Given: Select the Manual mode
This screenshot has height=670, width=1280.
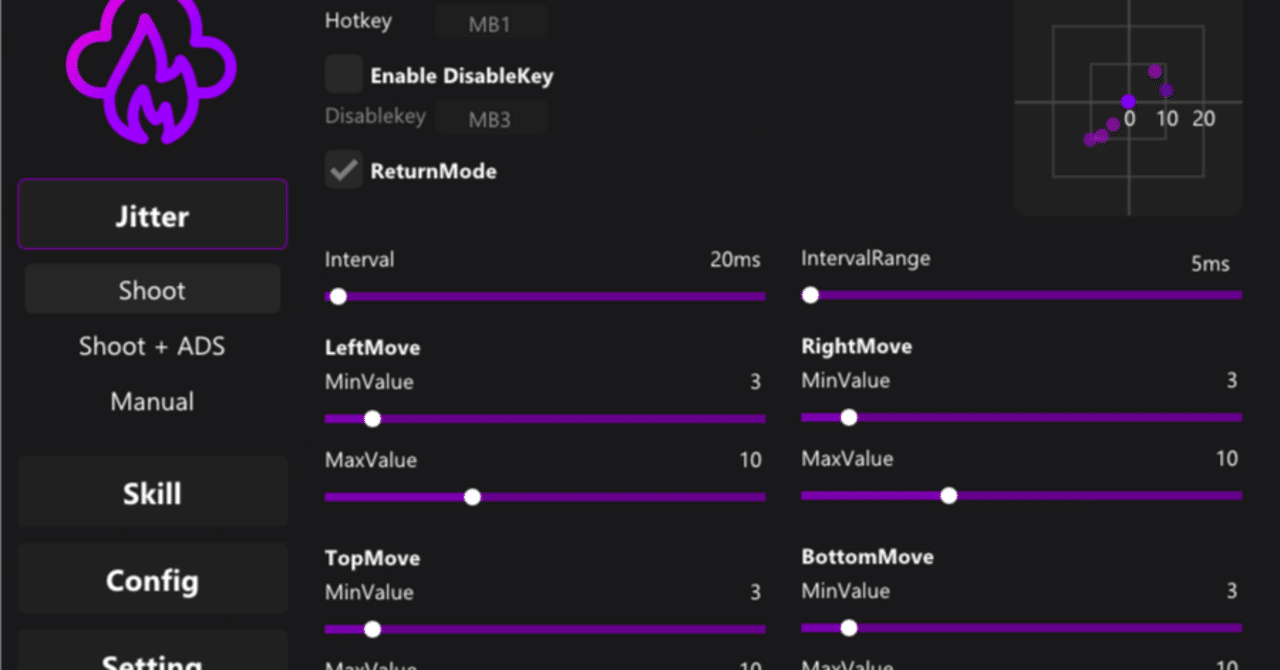Looking at the screenshot, I should [152, 402].
